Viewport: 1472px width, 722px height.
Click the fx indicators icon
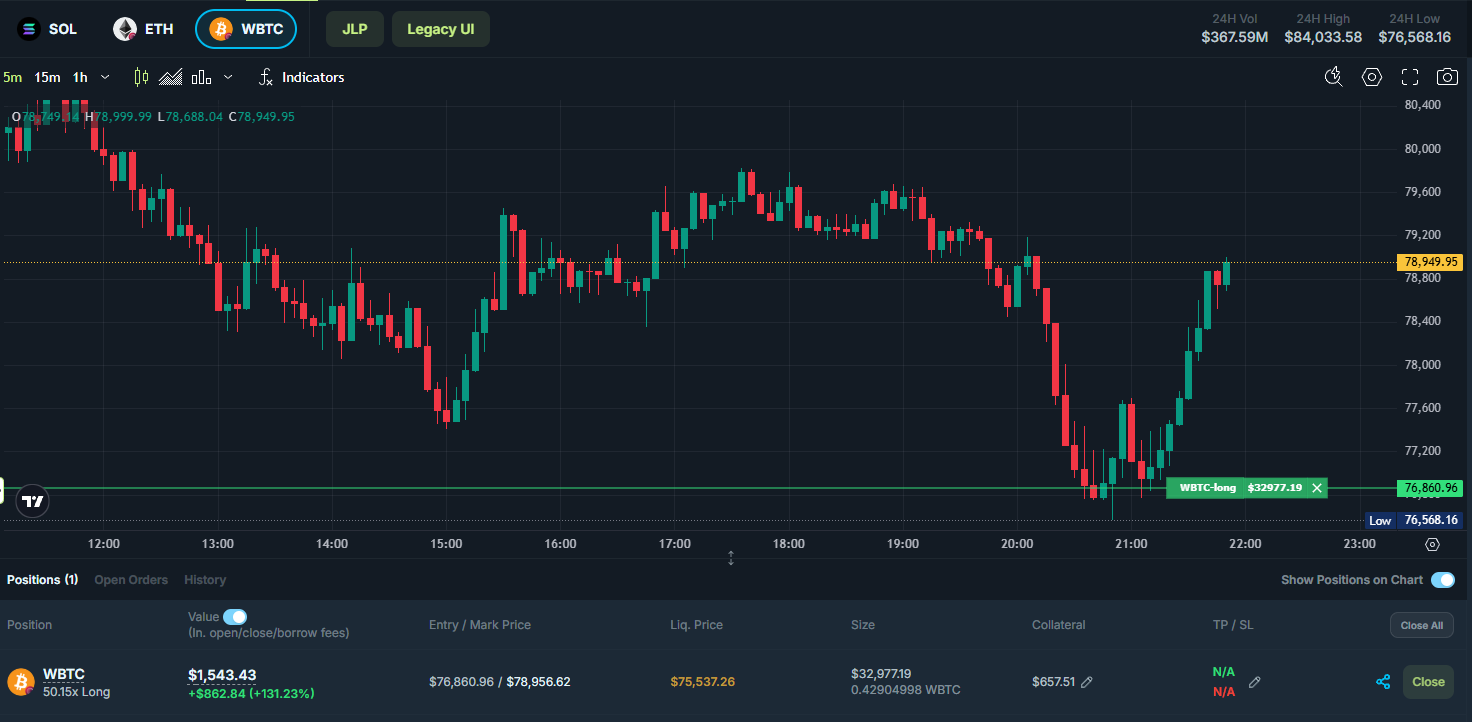pyautogui.click(x=266, y=77)
